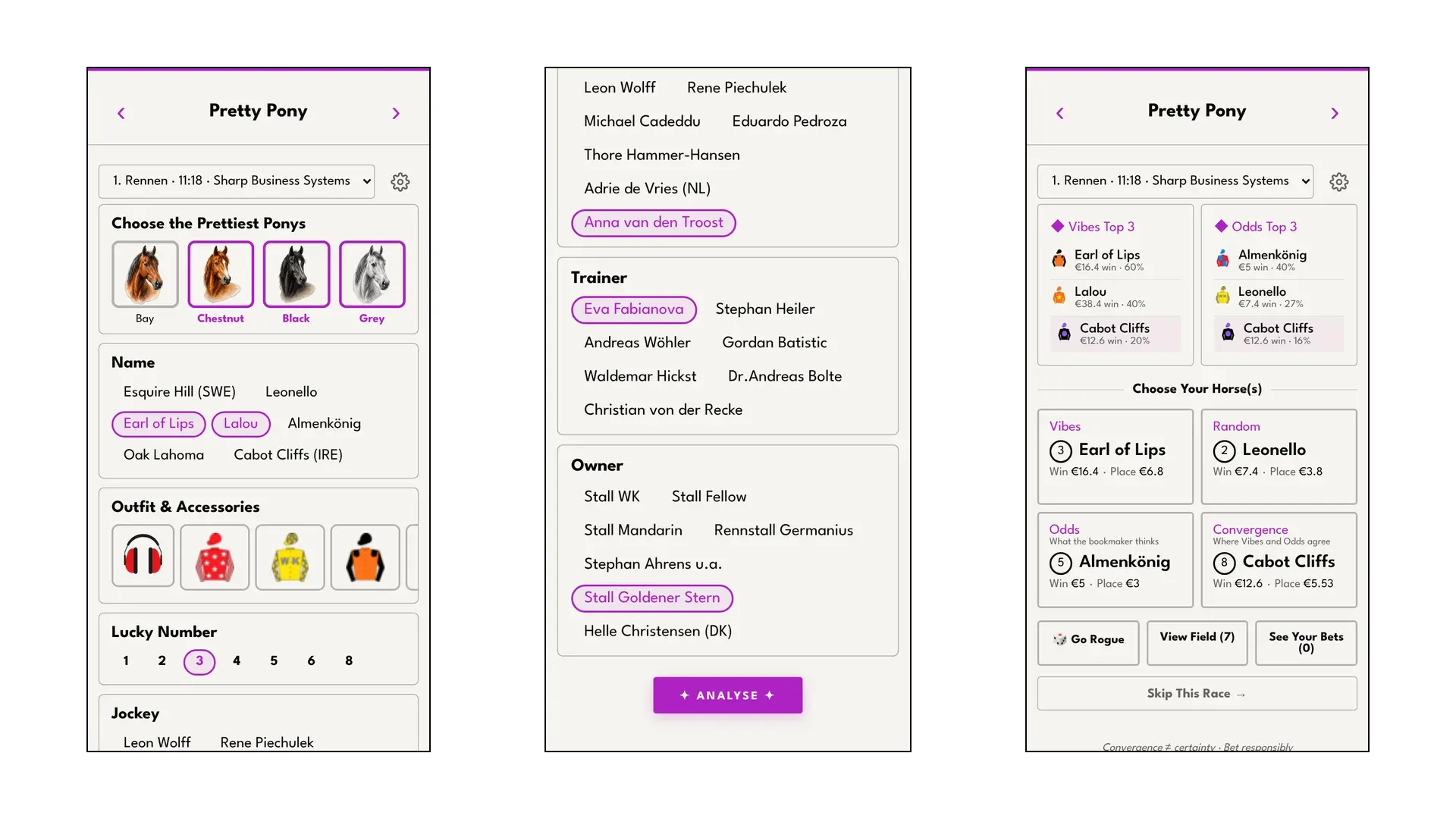Toggle the Black pony portrait
1456x819 pixels.
coord(297,274)
